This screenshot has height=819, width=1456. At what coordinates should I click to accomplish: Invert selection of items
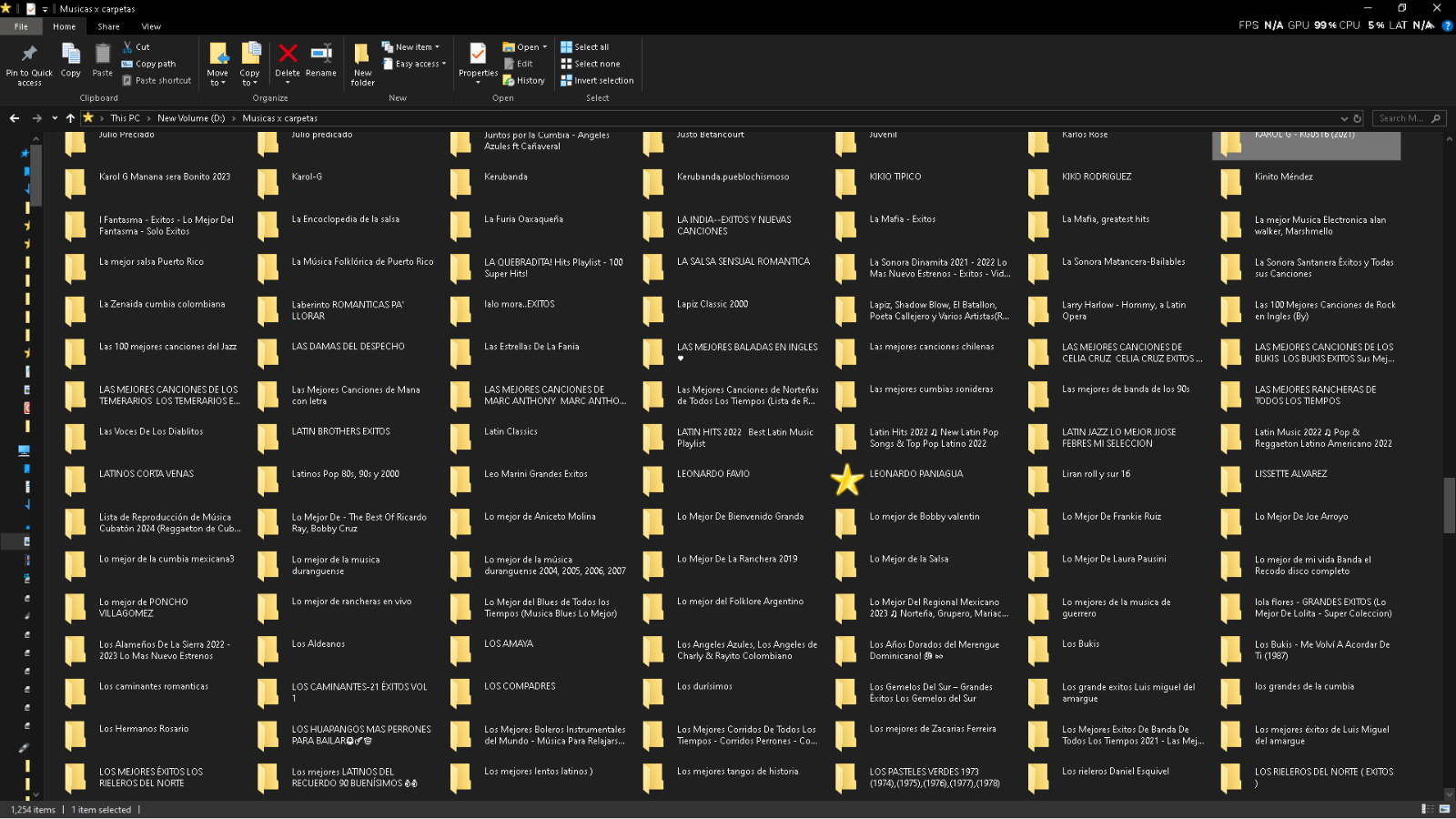tap(597, 80)
